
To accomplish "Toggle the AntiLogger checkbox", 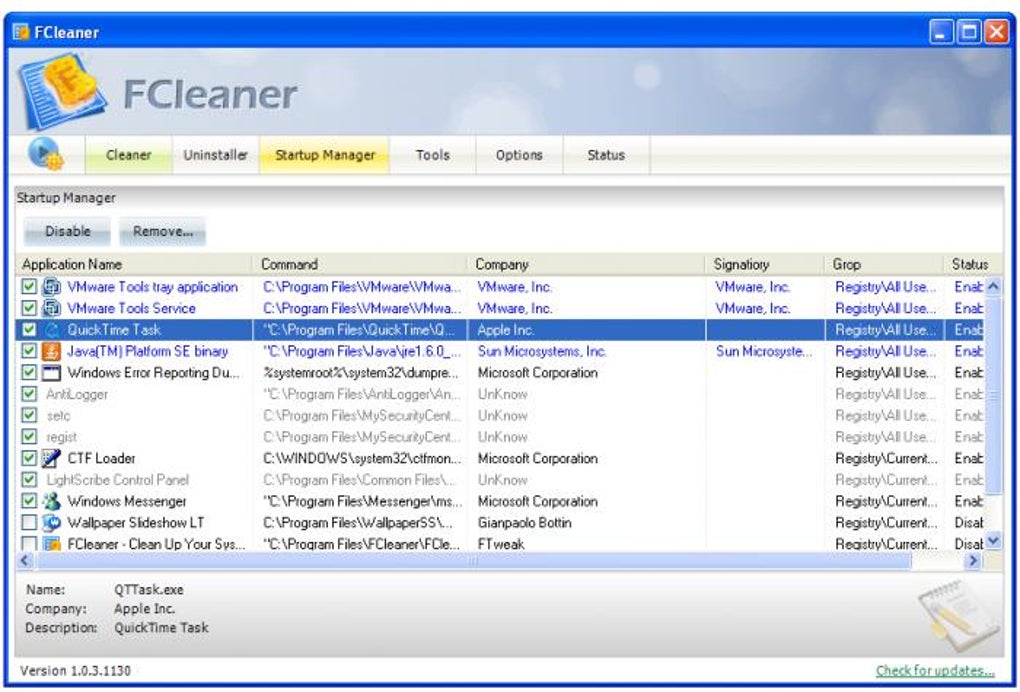I will click(29, 394).
